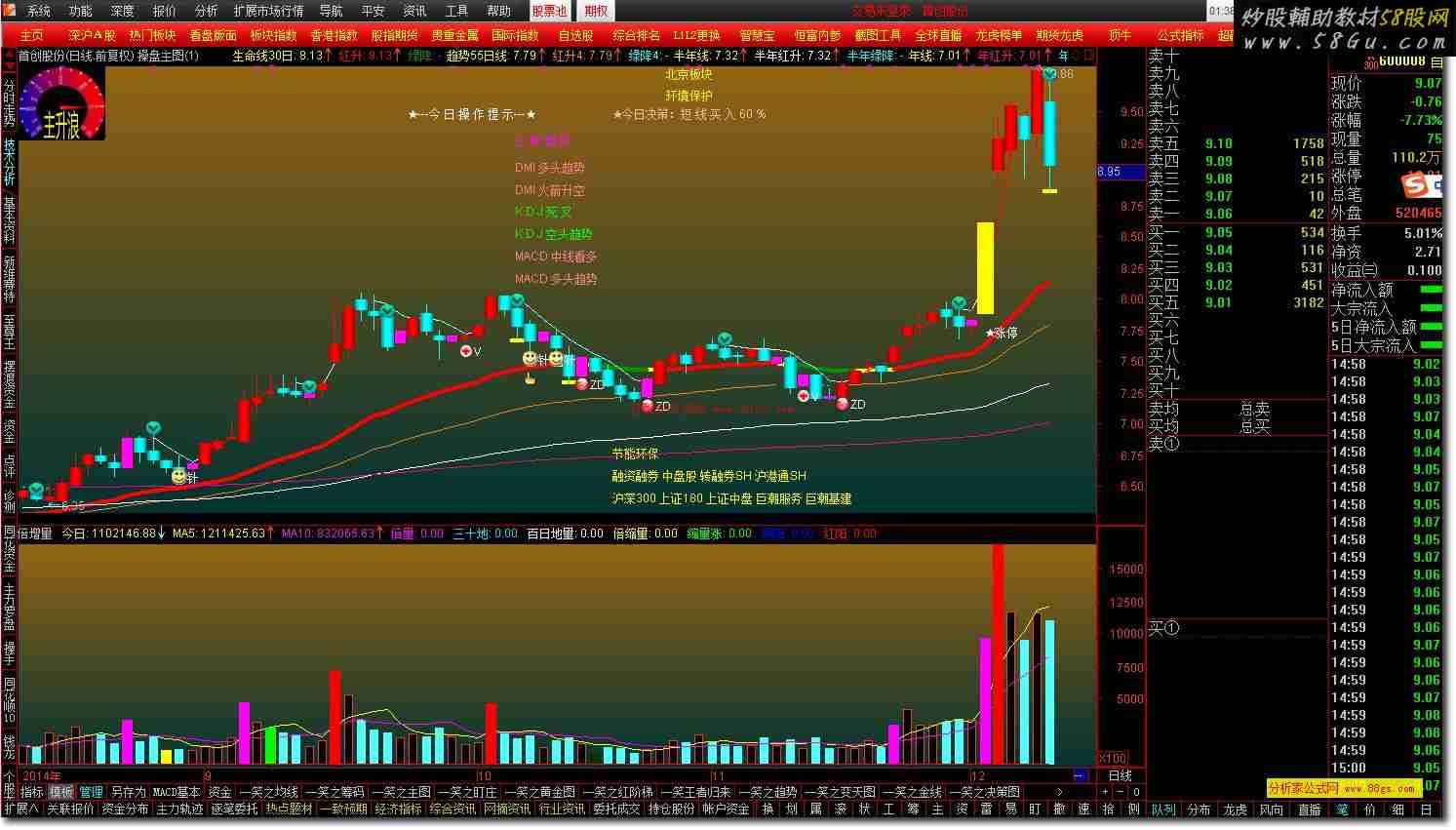Image resolution: width=1456 pixels, height=830 pixels.
Task: Expand more templates with right arrow
Action: tap(1060, 792)
